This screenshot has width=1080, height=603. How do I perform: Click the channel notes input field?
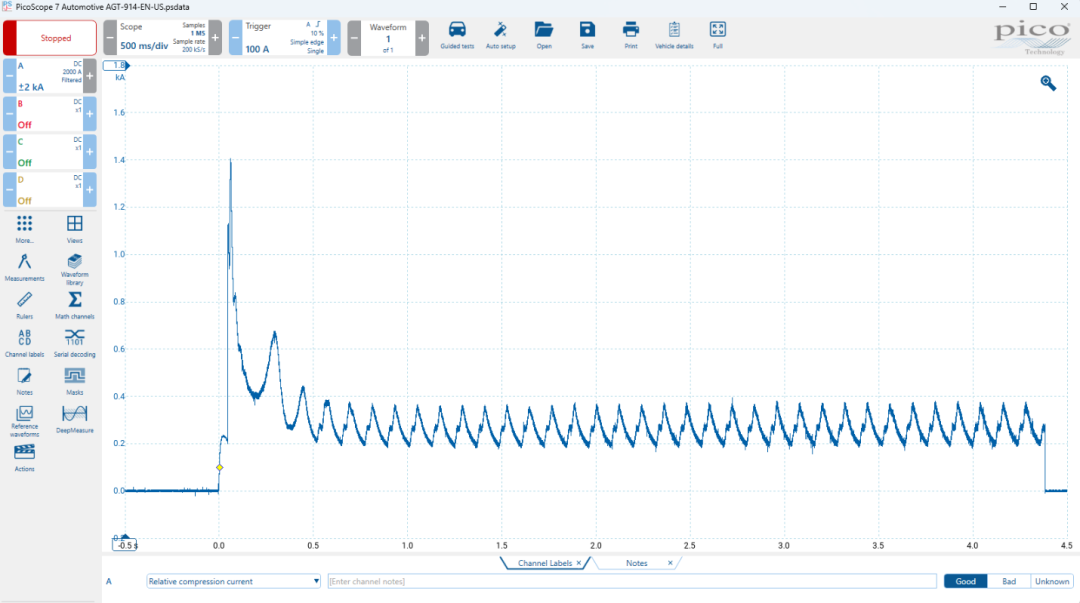(x=632, y=581)
